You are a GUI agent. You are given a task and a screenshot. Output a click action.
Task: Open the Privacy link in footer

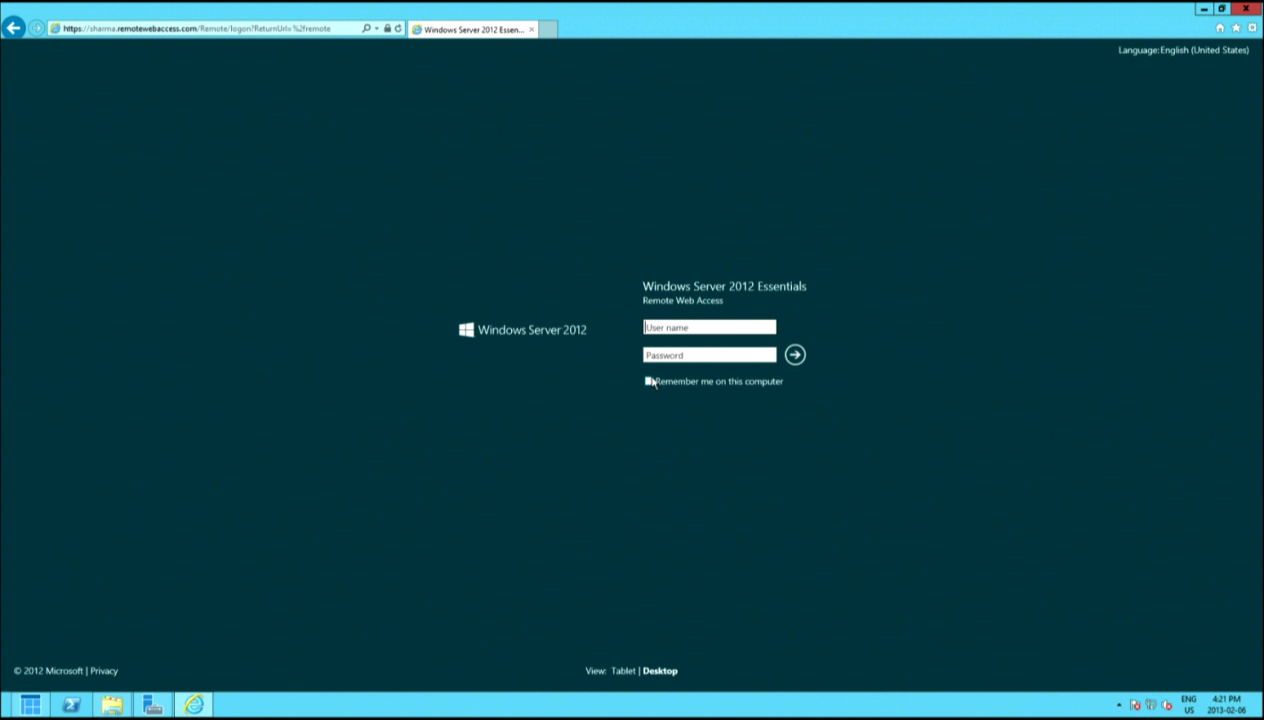click(104, 671)
